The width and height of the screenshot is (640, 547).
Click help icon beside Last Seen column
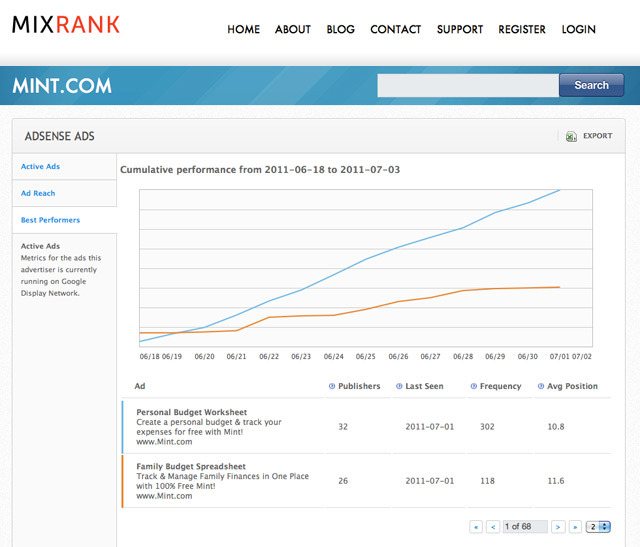point(399,386)
